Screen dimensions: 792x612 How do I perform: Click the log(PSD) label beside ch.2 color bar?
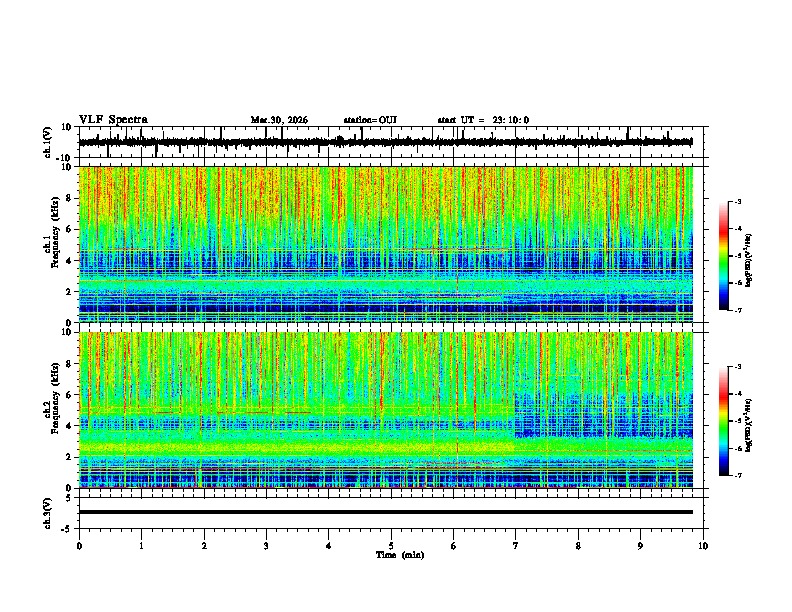coord(748,424)
